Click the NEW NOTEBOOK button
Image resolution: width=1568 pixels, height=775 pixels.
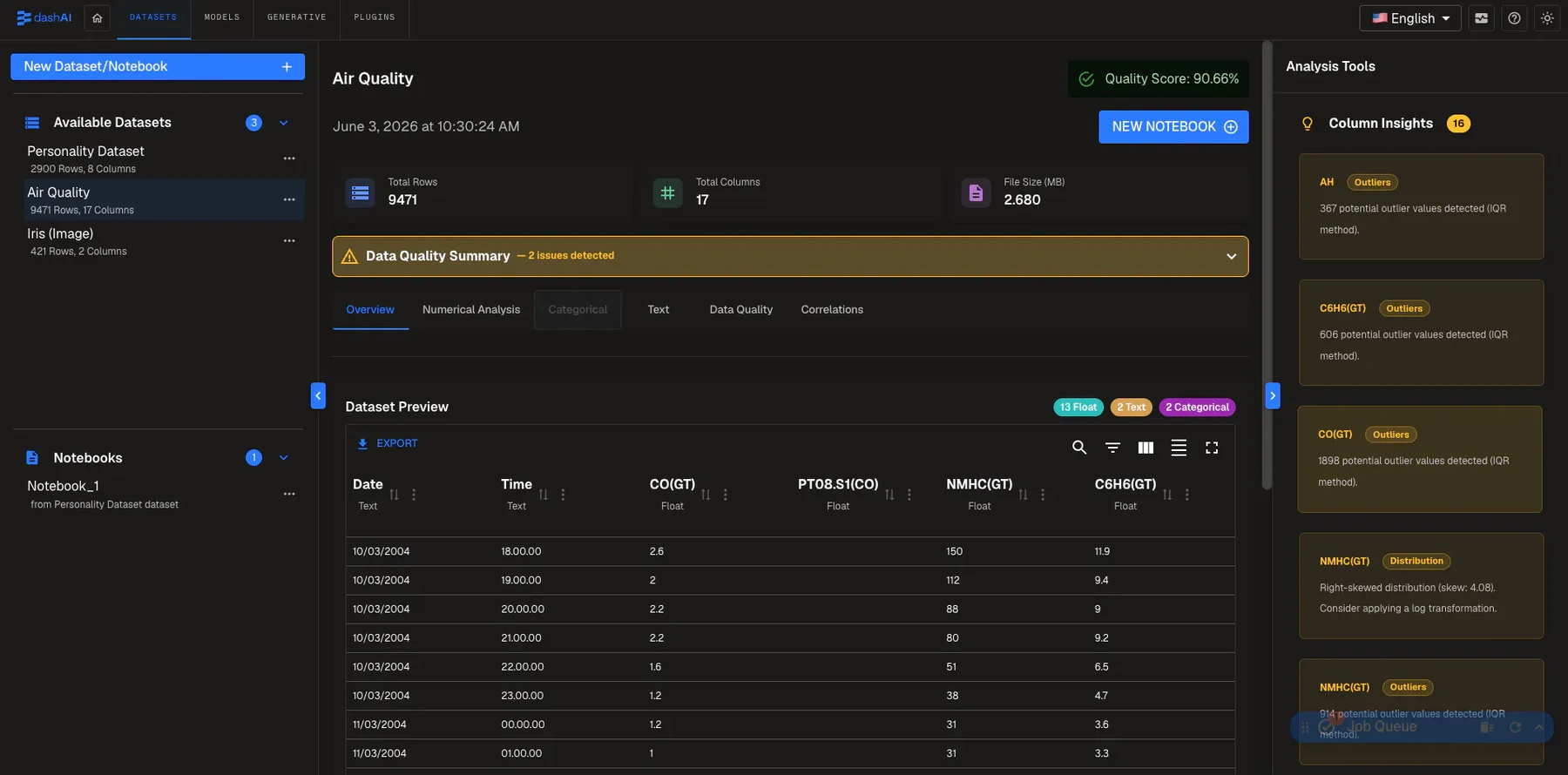[1173, 127]
